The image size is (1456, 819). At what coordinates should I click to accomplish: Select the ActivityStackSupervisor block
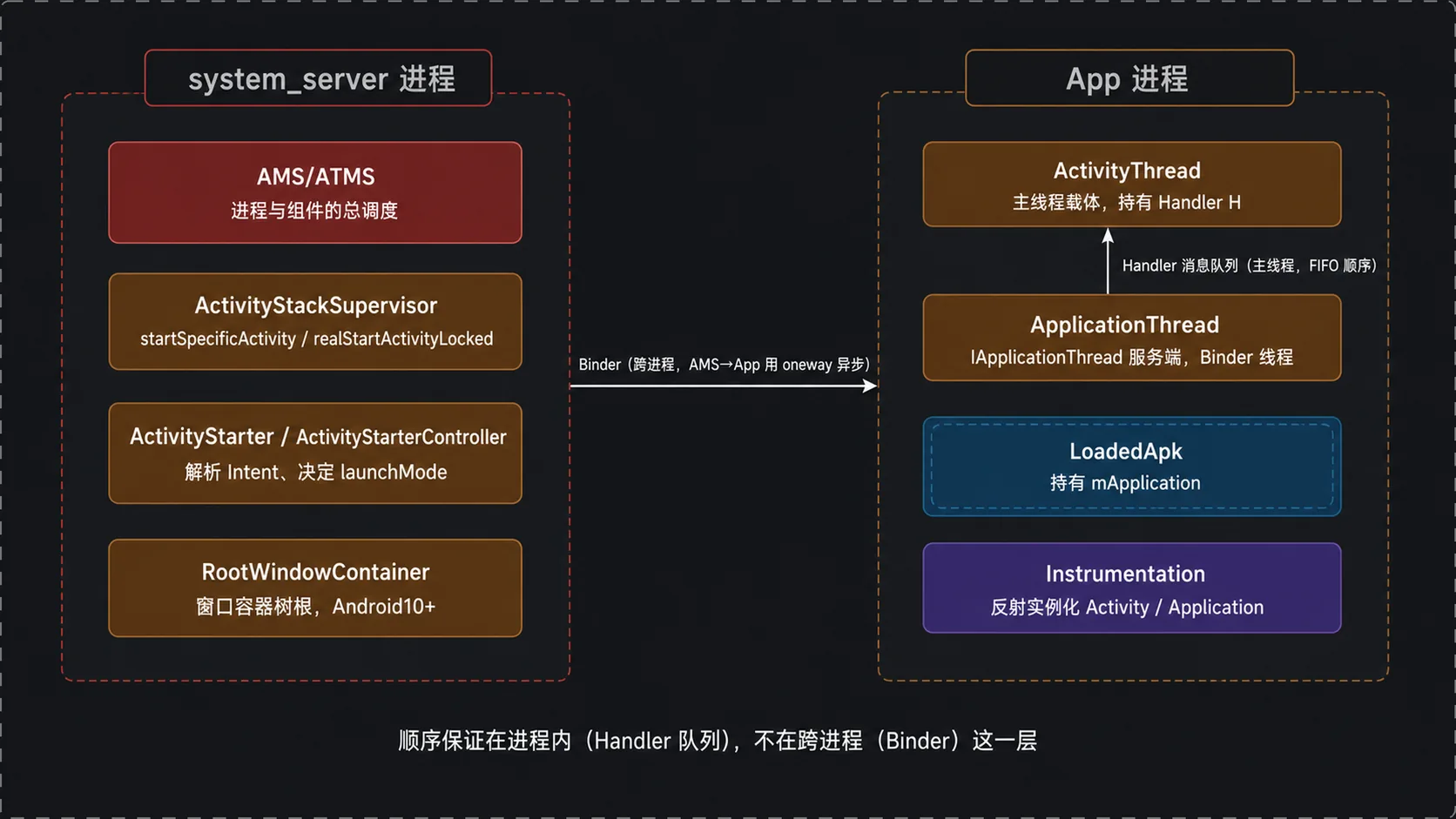click(x=315, y=321)
